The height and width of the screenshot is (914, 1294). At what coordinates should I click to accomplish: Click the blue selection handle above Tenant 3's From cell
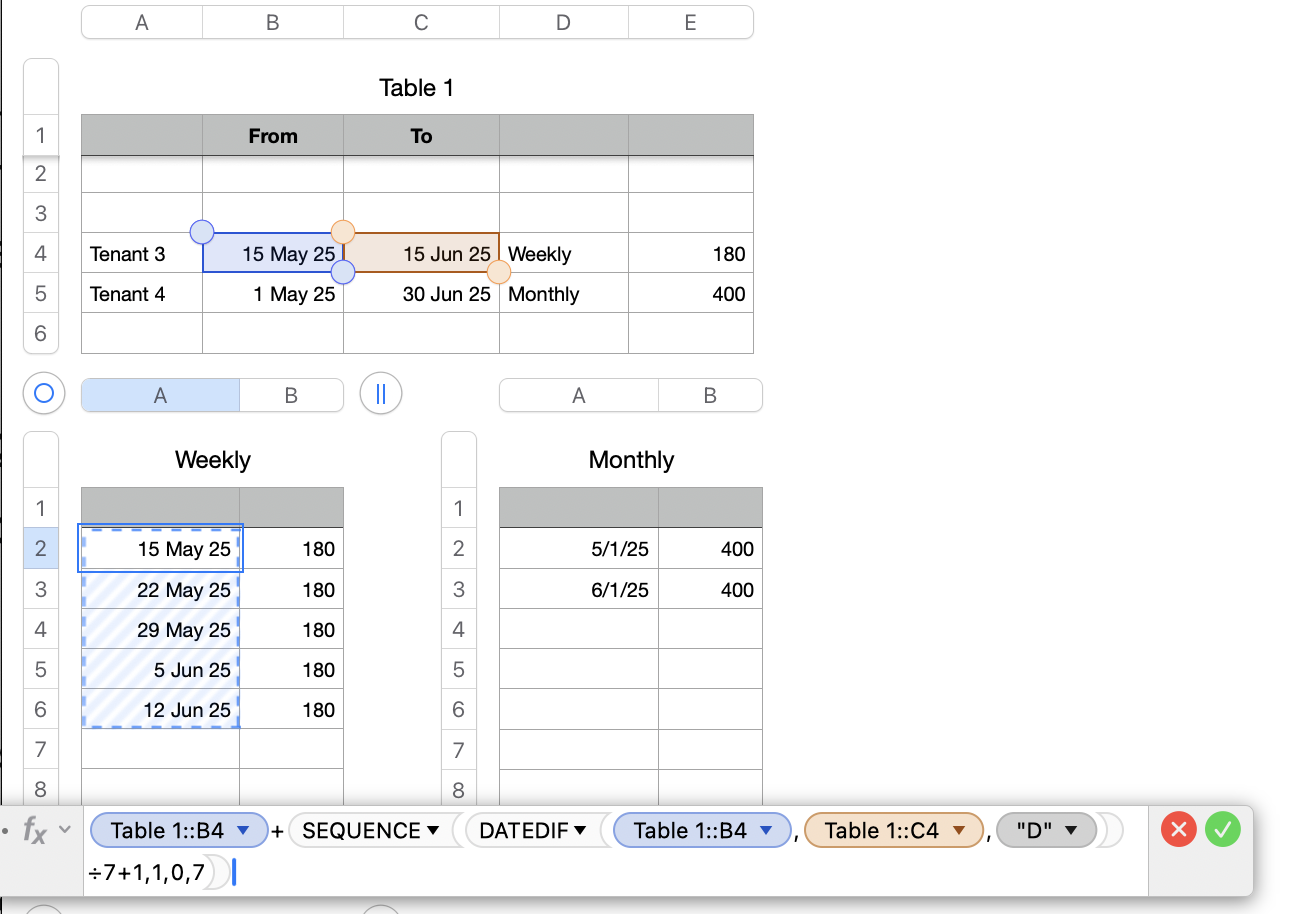(x=202, y=232)
